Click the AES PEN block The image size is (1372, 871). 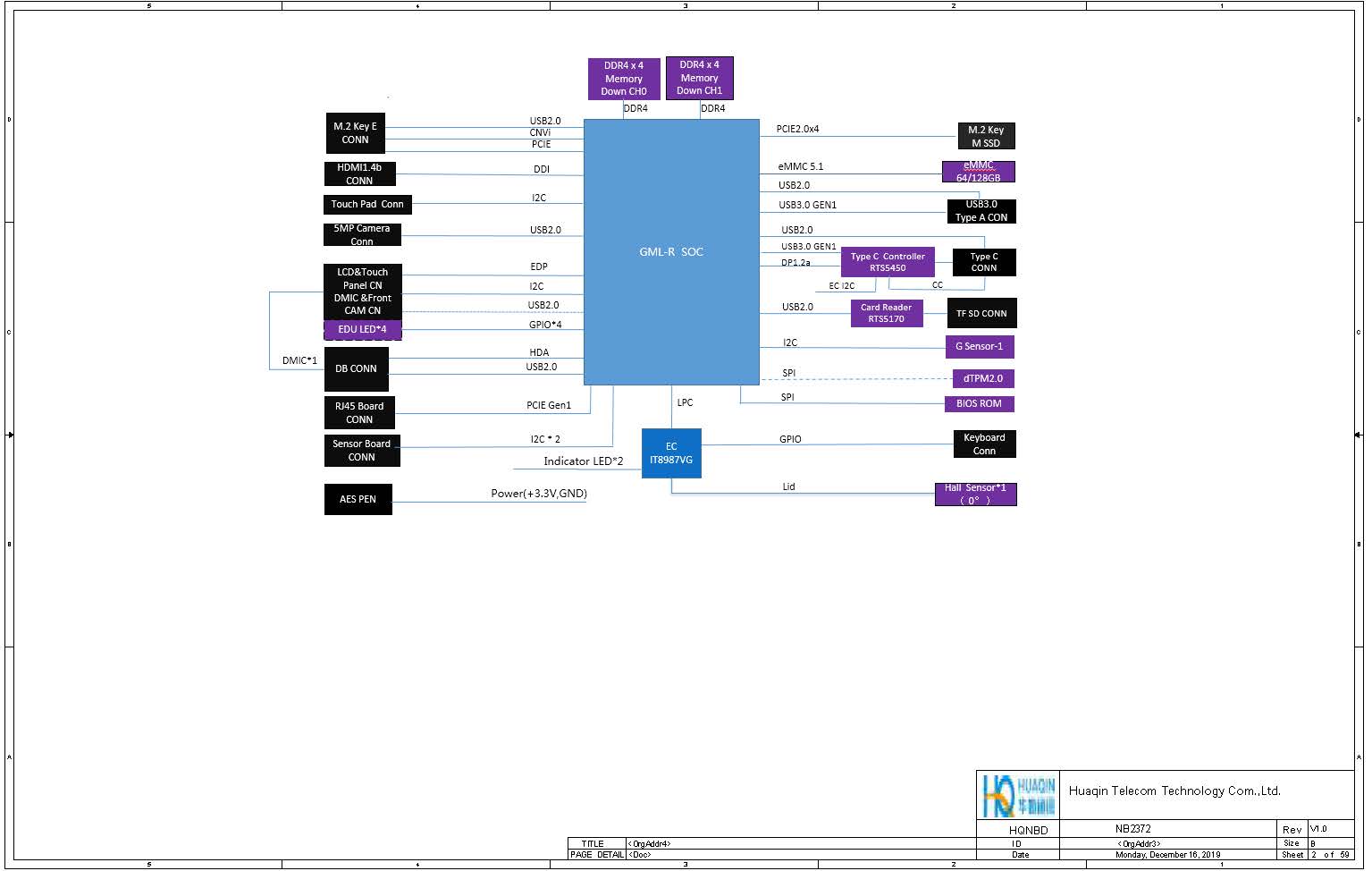(x=358, y=499)
